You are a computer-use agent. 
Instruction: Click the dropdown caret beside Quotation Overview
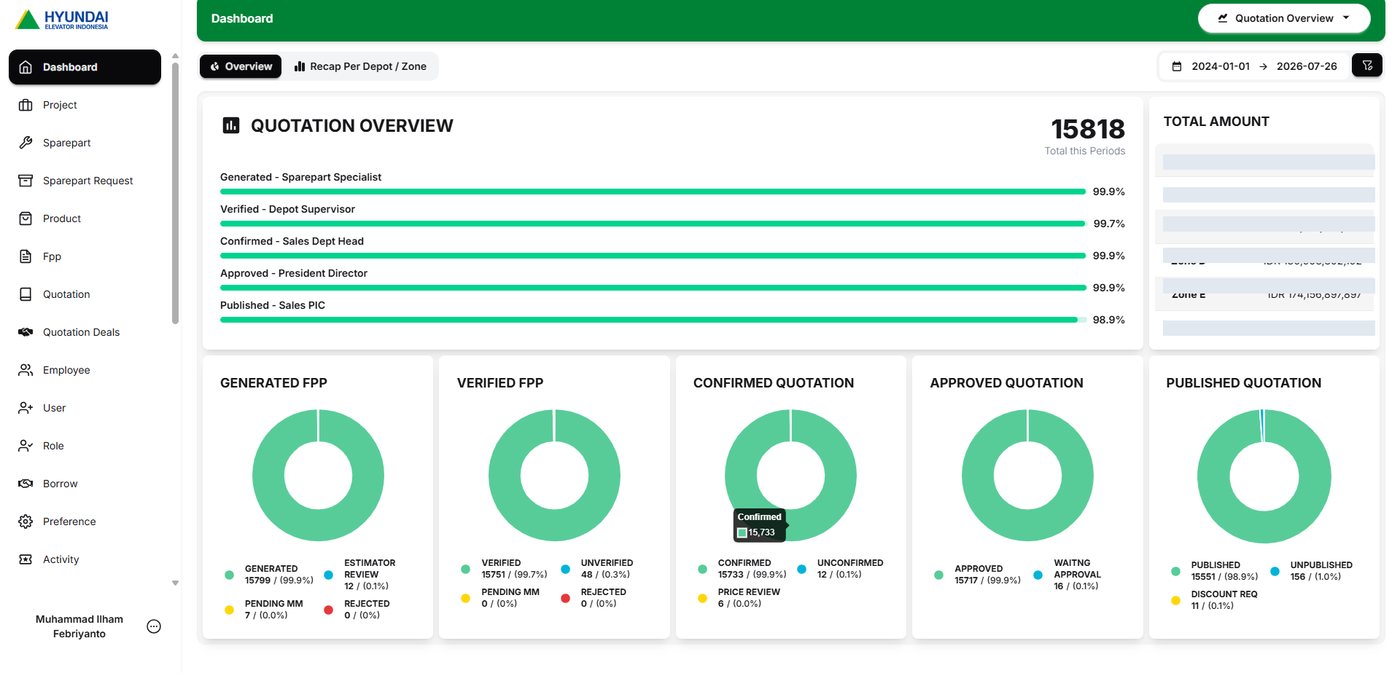point(1346,18)
